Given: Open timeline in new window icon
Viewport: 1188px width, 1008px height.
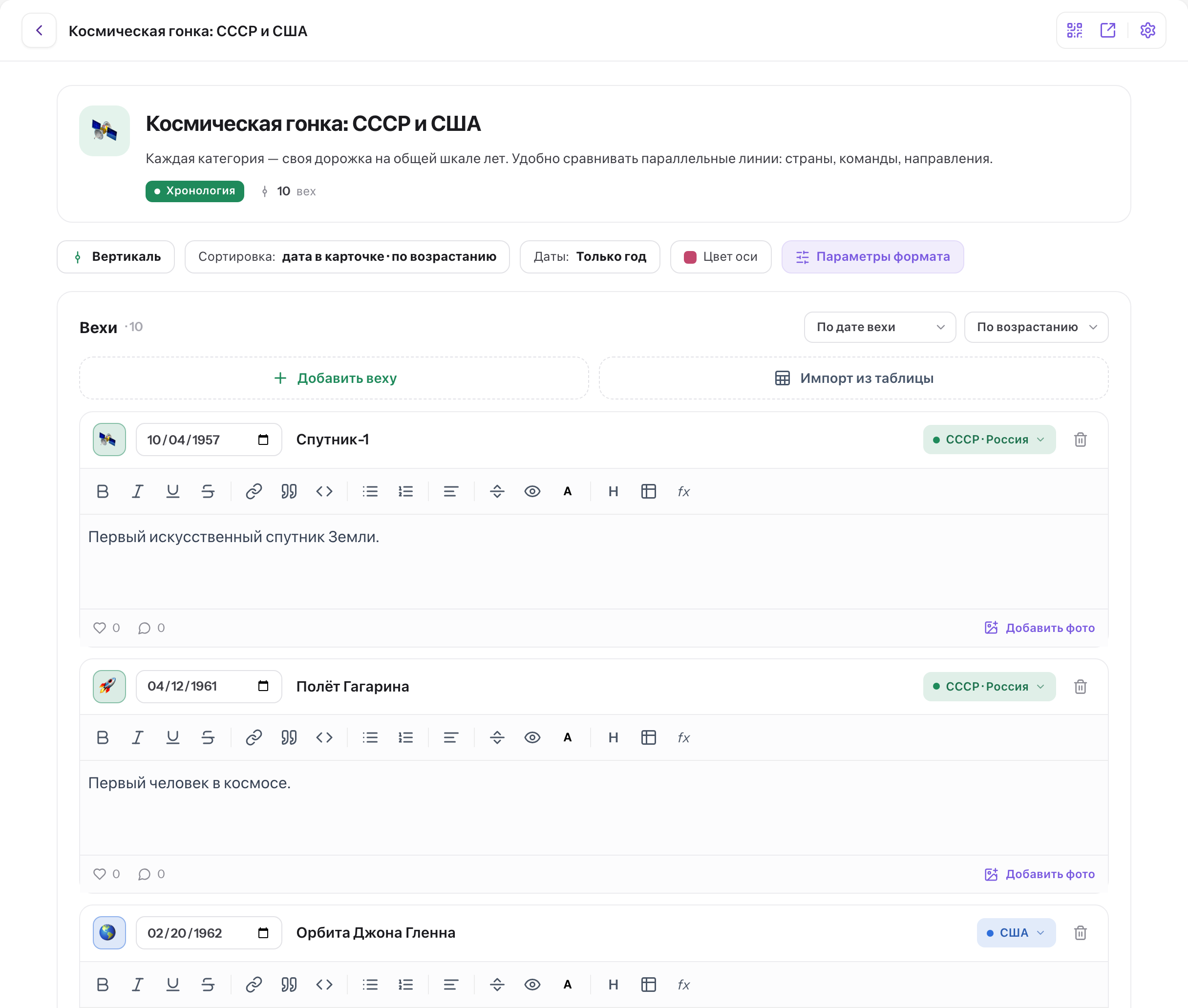Looking at the screenshot, I should click(x=1107, y=30).
